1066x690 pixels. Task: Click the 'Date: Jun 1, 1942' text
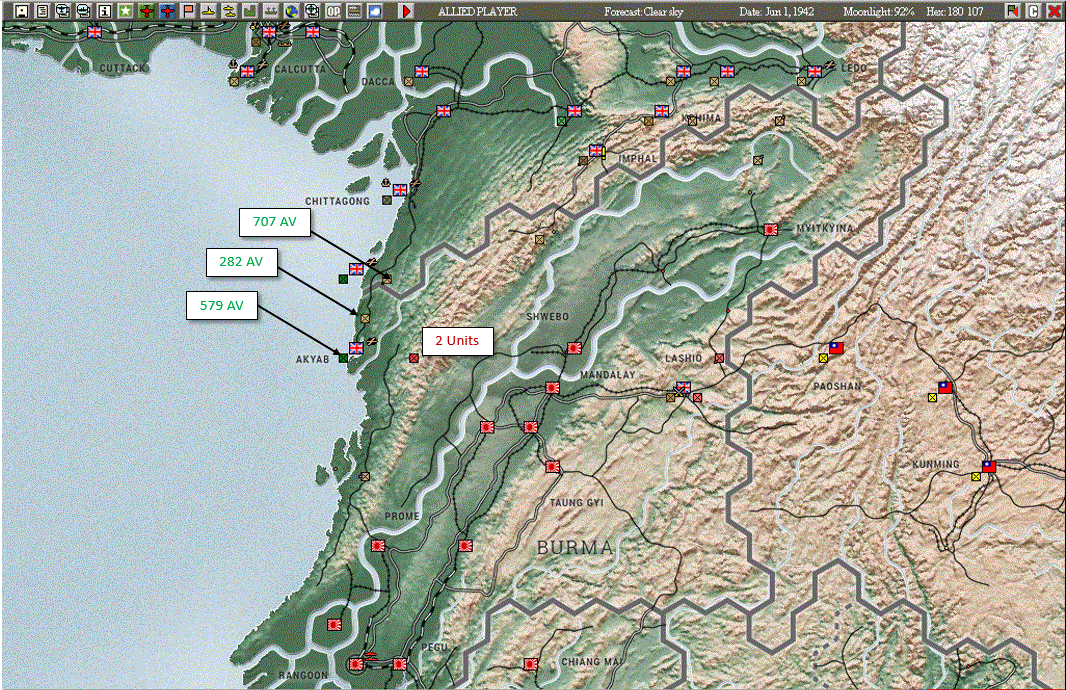point(776,12)
